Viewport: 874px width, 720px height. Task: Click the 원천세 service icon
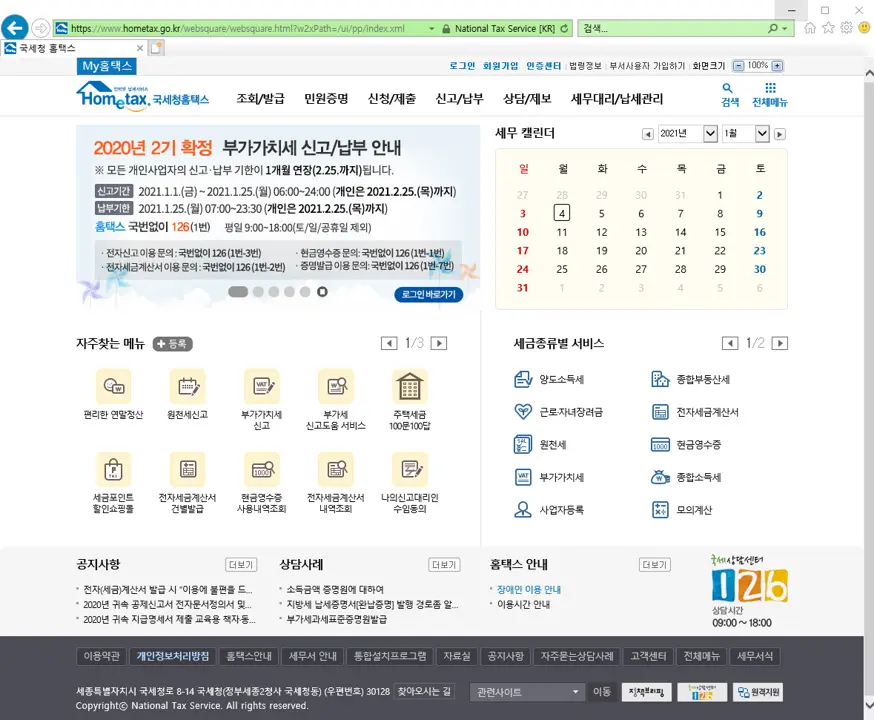(x=523, y=445)
